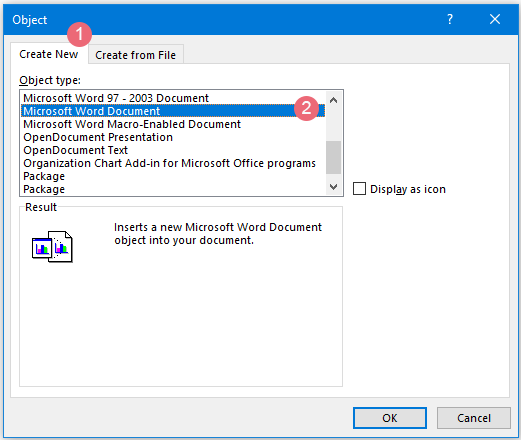Click the help question mark icon
This screenshot has height=440, width=521.
(450, 19)
